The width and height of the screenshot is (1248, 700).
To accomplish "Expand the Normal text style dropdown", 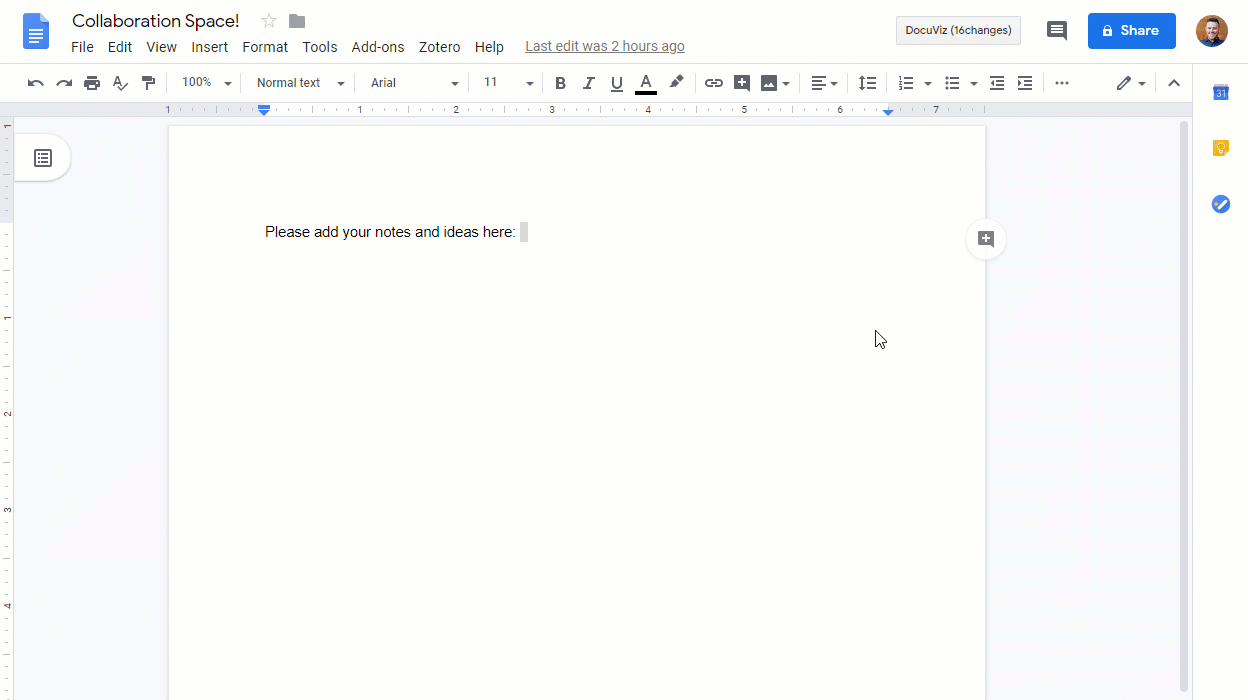I will click(299, 83).
